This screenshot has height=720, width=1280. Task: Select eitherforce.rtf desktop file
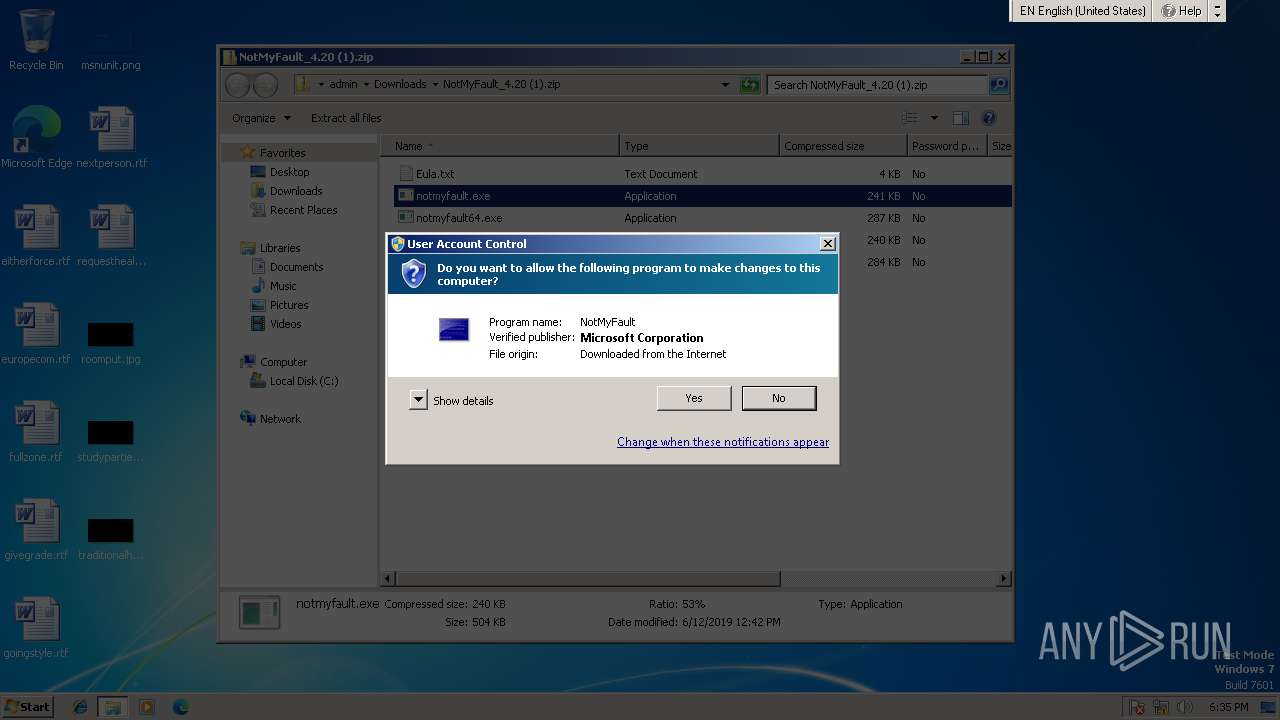[36, 236]
